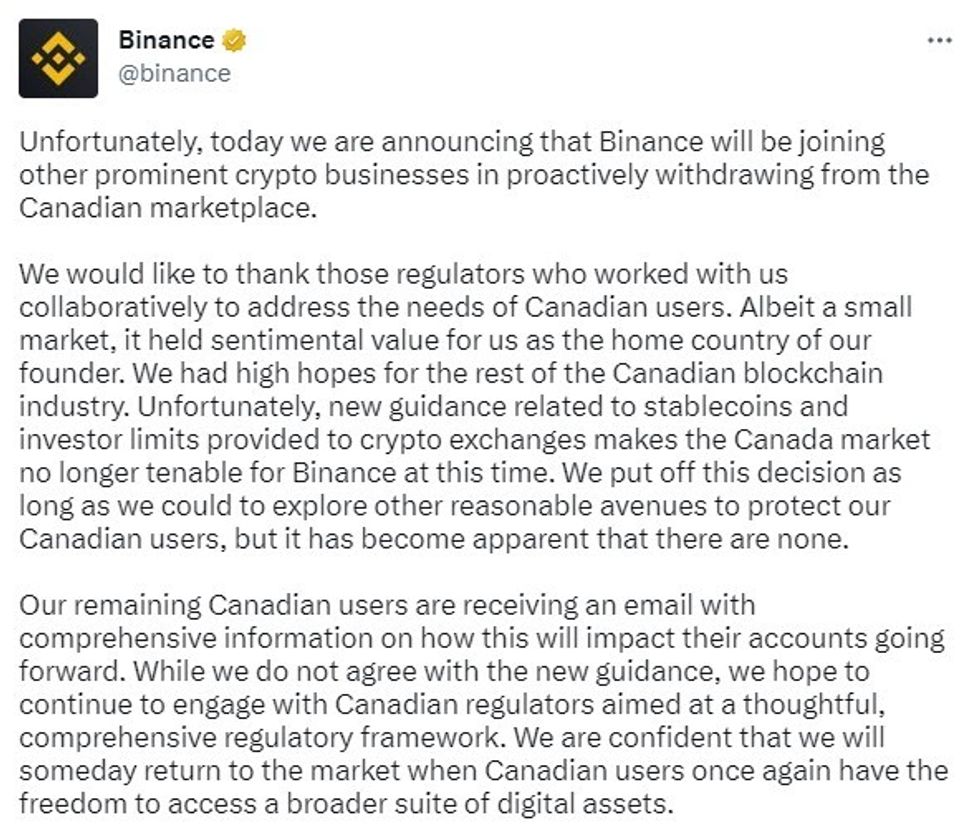This screenshot has width=980, height=836.
Task: Click the line starting "other prominent crypto businesses"
Action: pyautogui.click(x=474, y=174)
